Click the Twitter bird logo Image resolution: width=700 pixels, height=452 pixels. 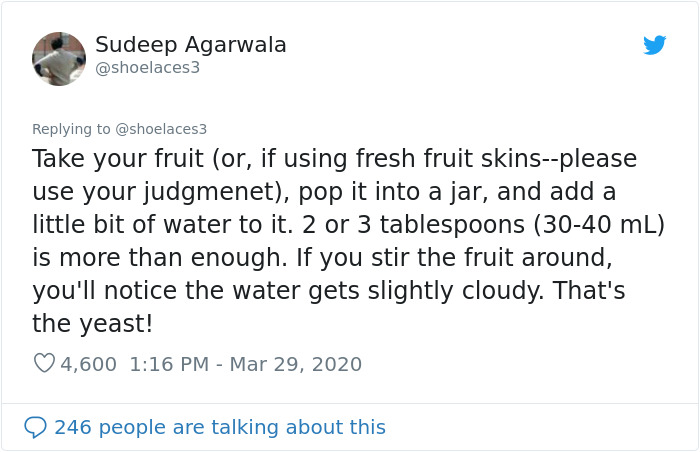coord(654,45)
